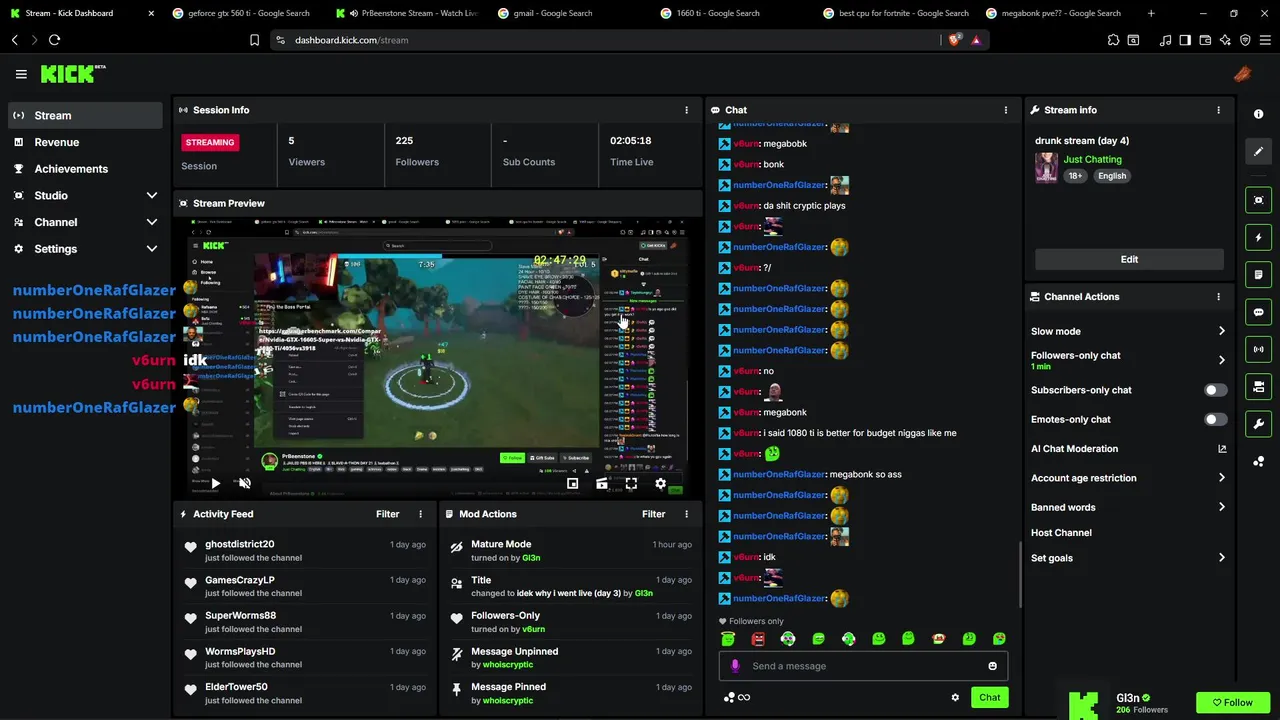Expand Studio section in sidebar
Image resolution: width=1280 pixels, height=720 pixels.
click(152, 196)
